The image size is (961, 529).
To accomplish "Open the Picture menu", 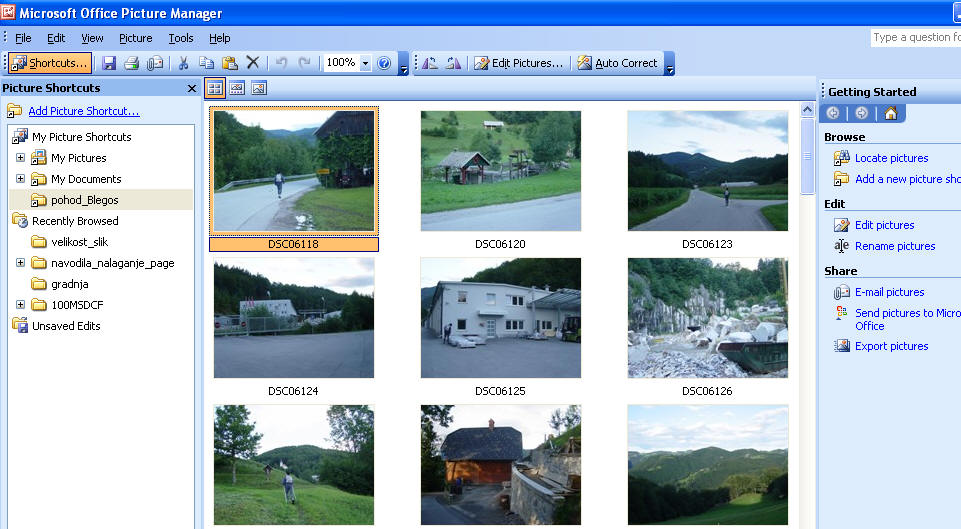I will click(135, 38).
